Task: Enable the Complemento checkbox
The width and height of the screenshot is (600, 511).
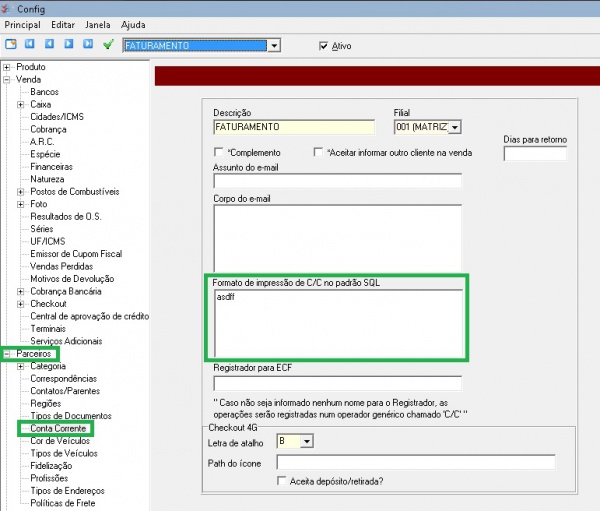Action: point(219,152)
